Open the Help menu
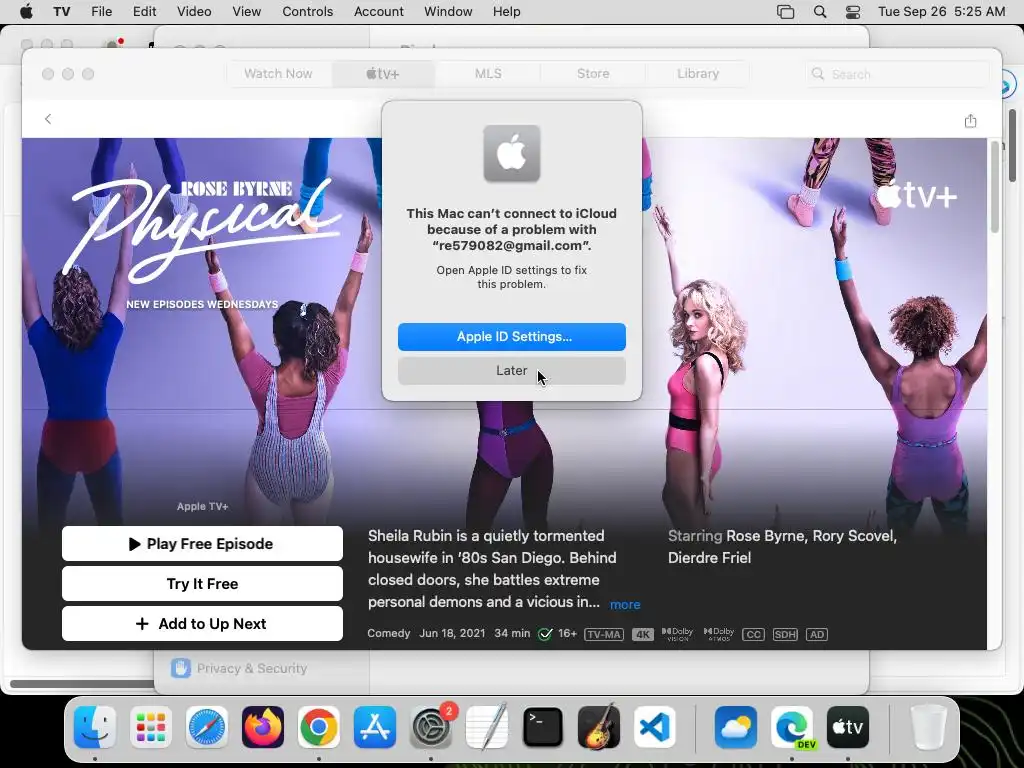The image size is (1024, 768). click(x=506, y=12)
